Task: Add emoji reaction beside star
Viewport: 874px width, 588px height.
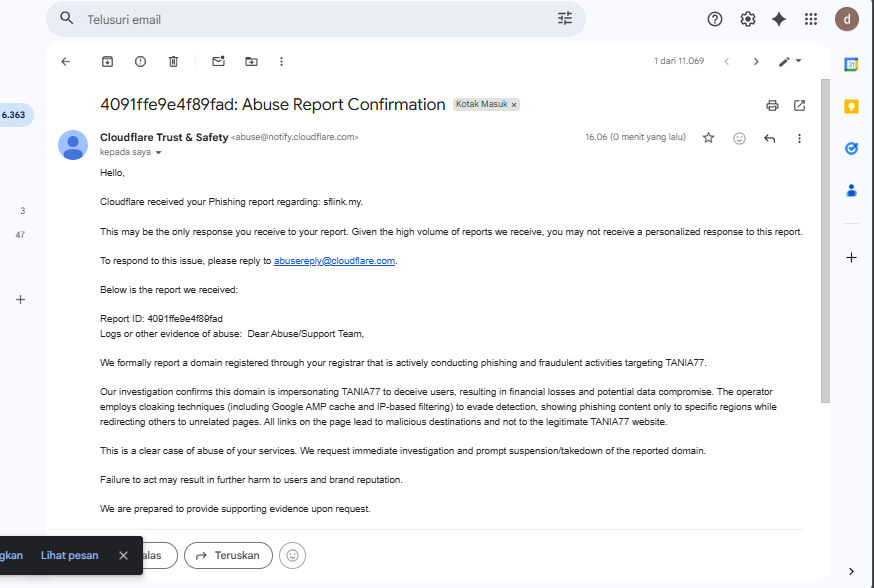Action: pos(739,138)
